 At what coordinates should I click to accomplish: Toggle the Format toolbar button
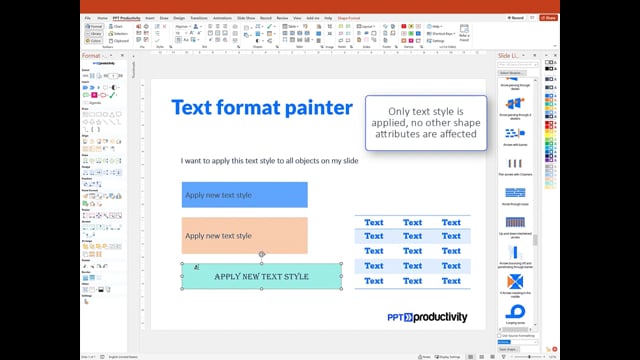[x=94, y=27]
